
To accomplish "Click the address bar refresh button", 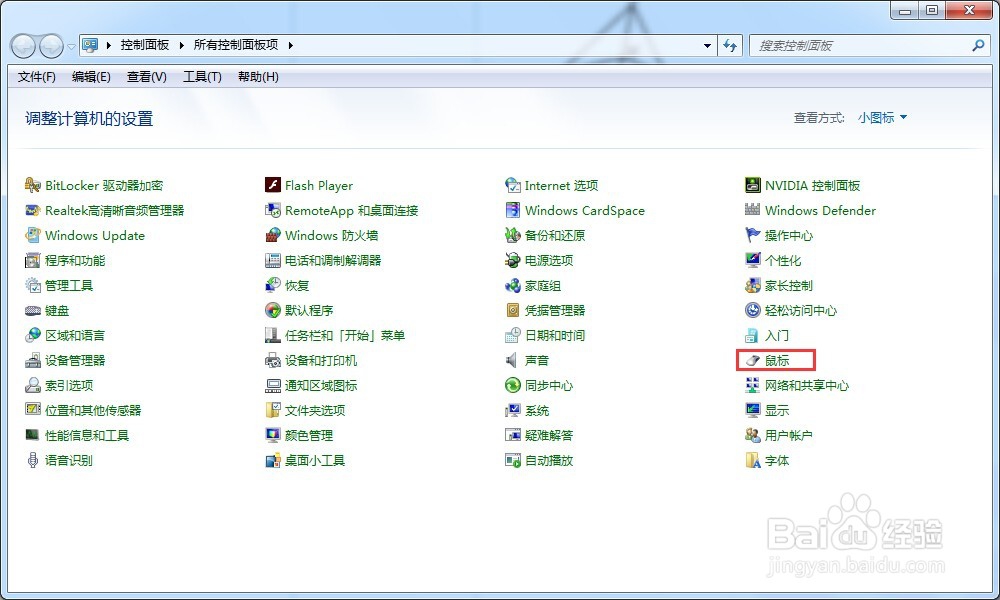I will [x=730, y=45].
